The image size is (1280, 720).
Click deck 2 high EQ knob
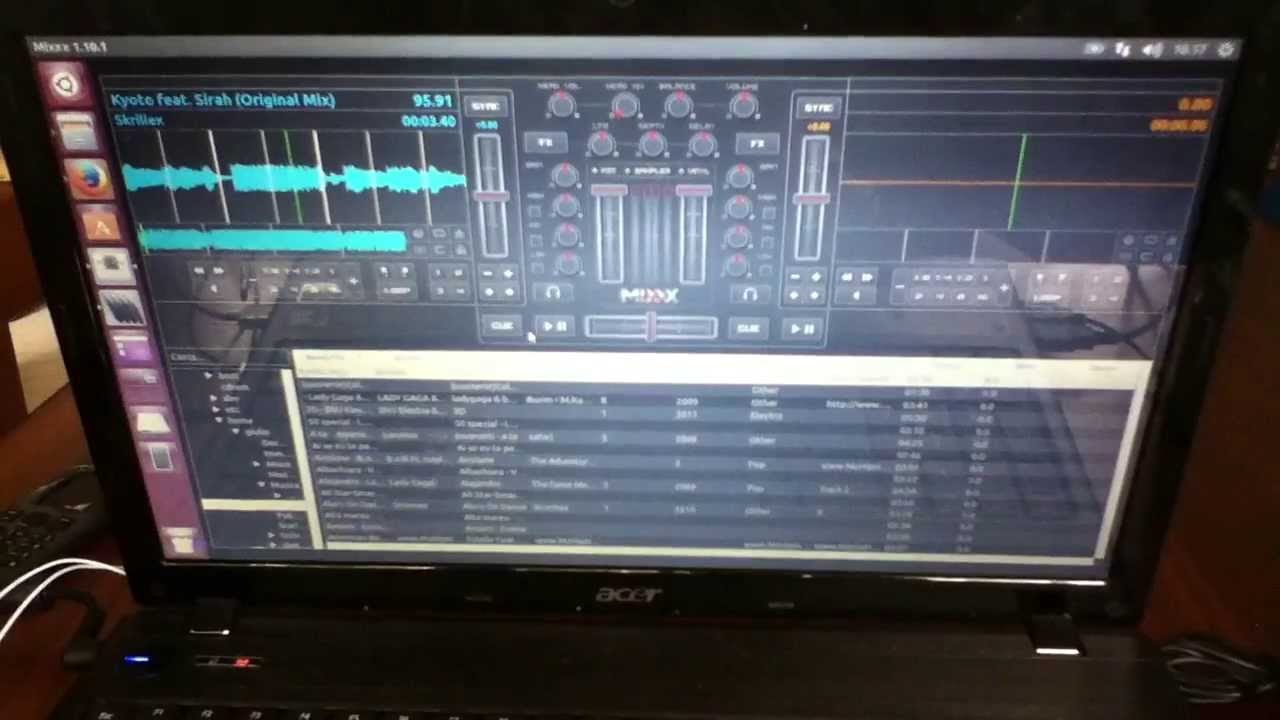(739, 208)
